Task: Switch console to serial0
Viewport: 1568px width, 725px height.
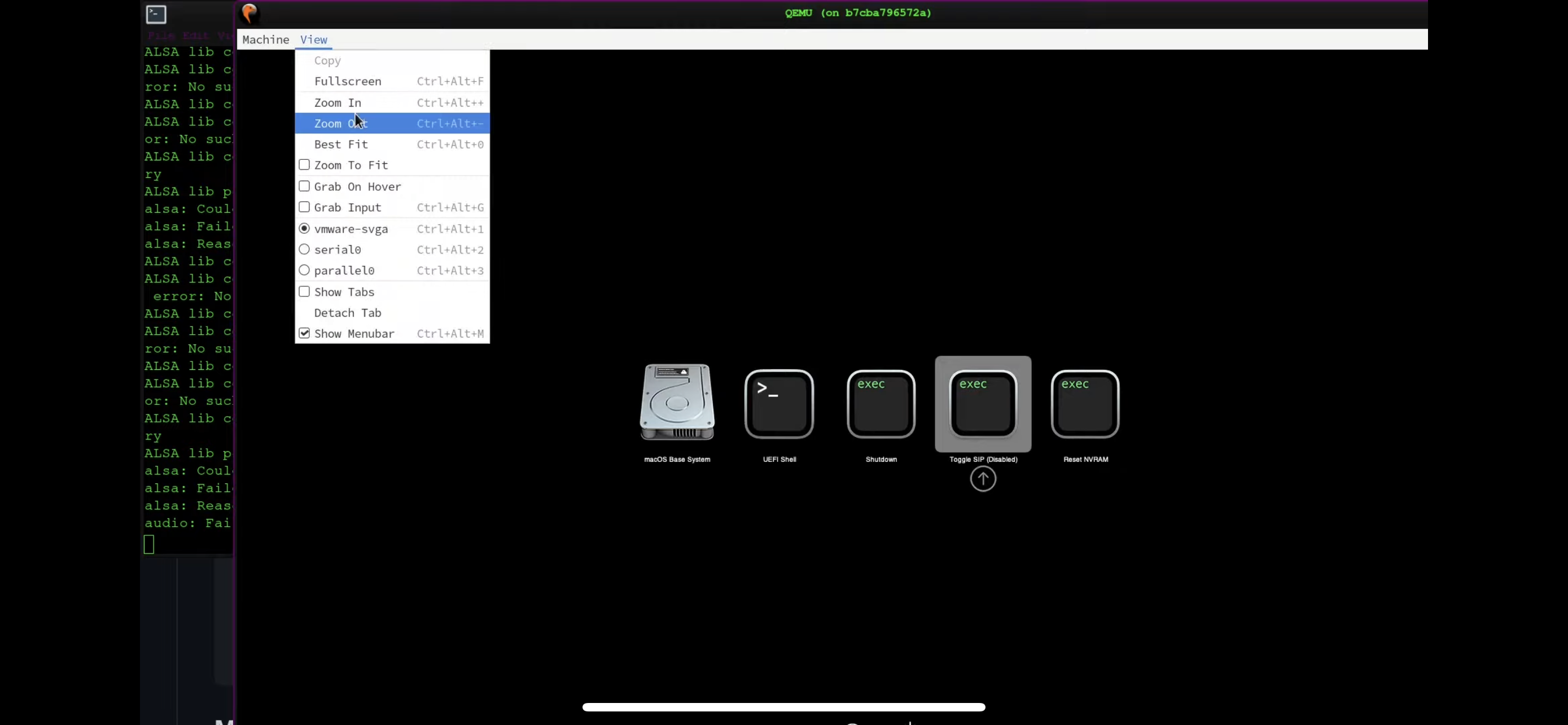Action: 304,250
